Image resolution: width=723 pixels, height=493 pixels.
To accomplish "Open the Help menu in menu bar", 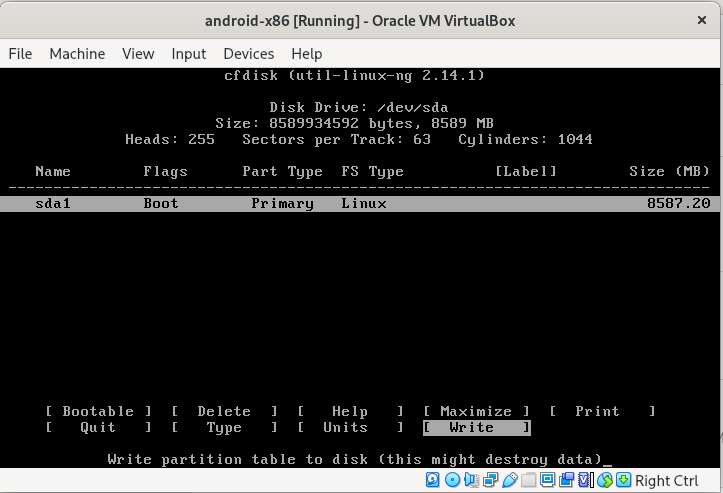I will tap(306, 54).
